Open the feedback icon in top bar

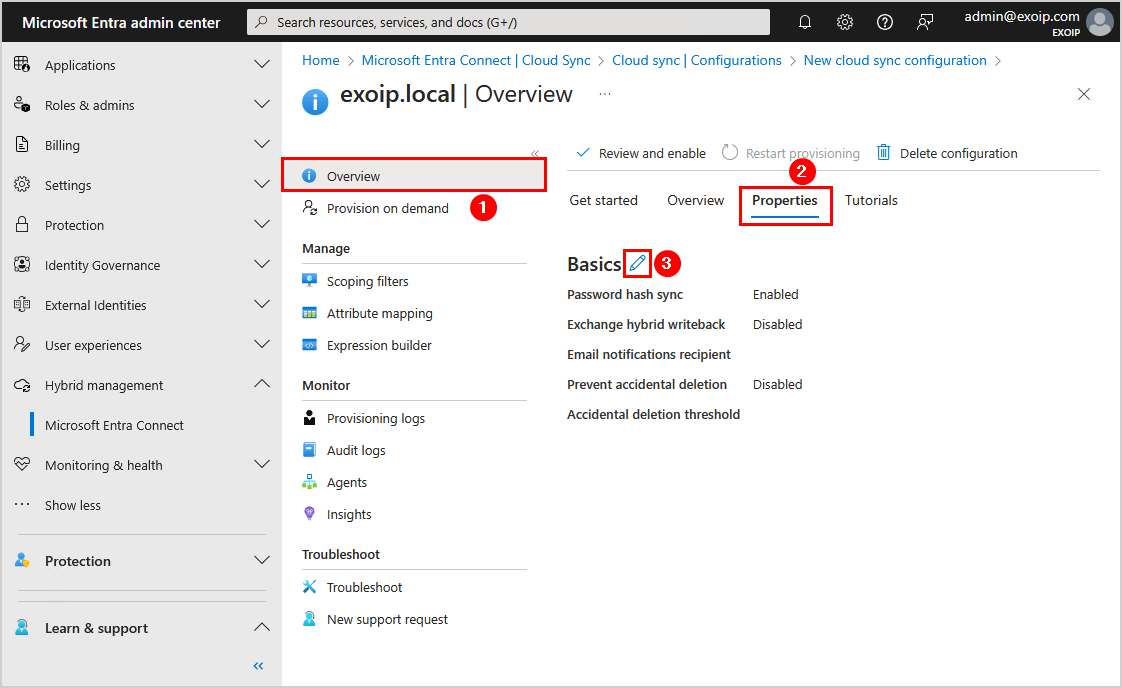925,22
